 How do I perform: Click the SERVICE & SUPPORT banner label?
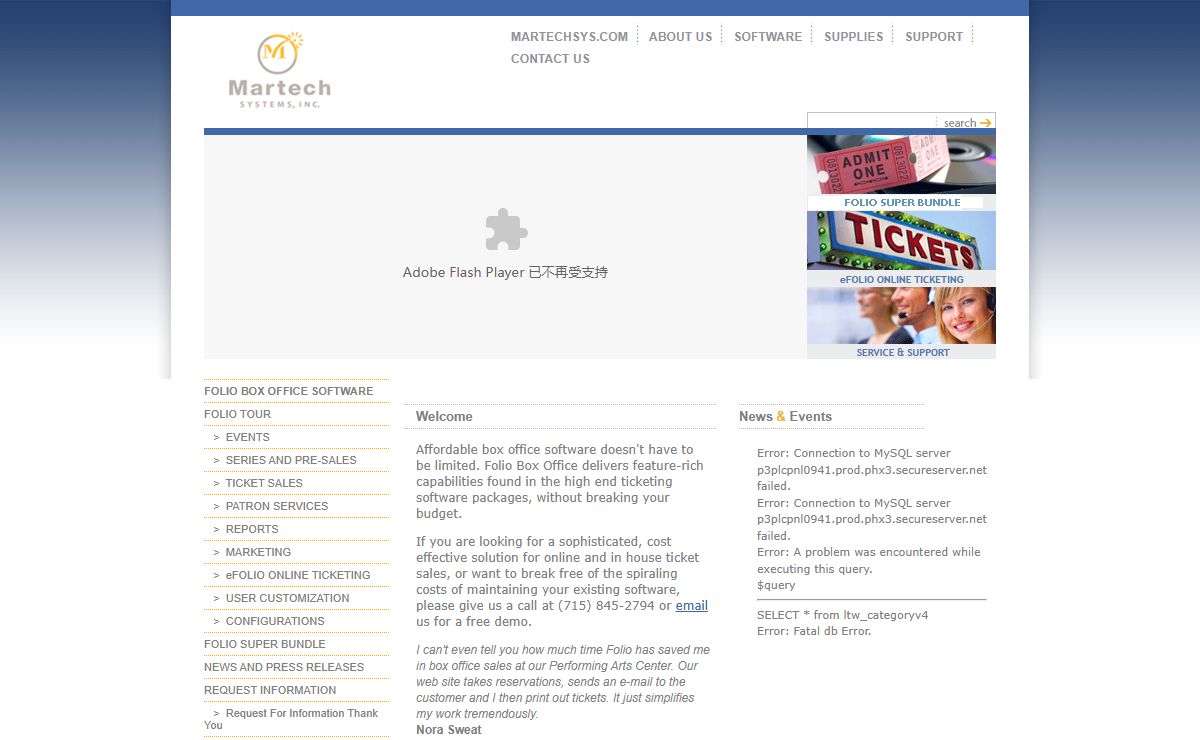(903, 352)
